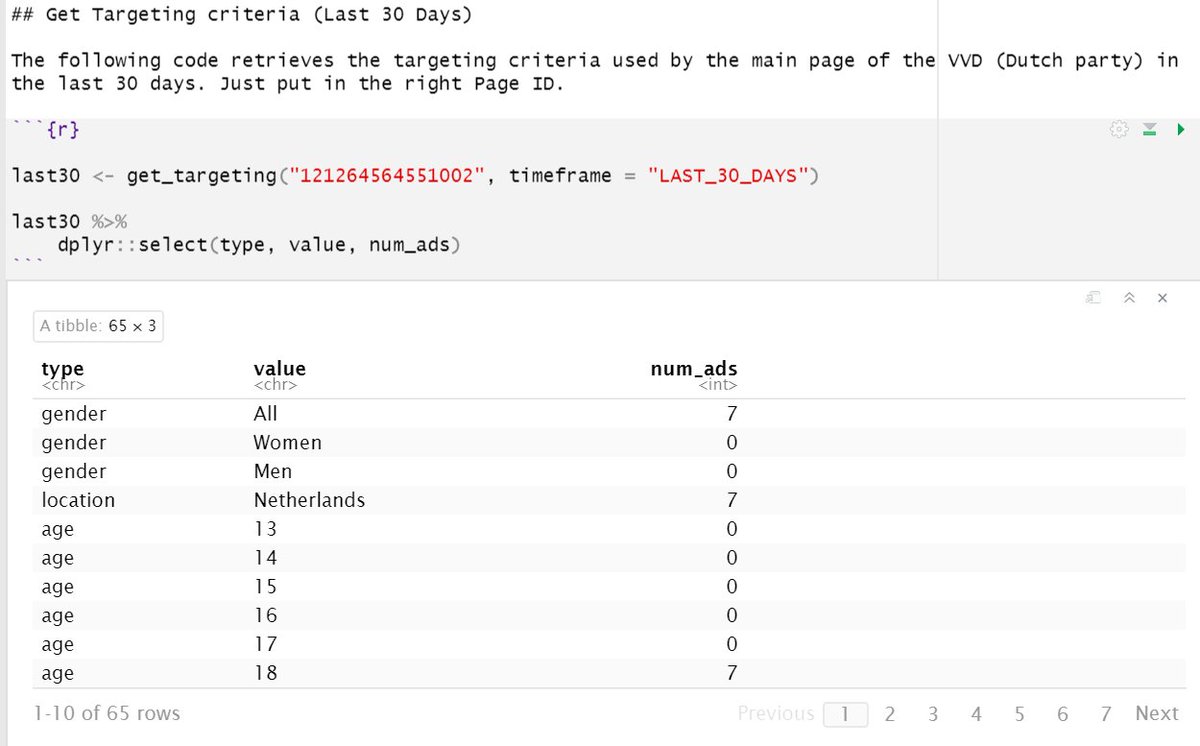Image resolution: width=1200 pixels, height=746 pixels.
Task: Go to results page 2
Action: (x=890, y=713)
